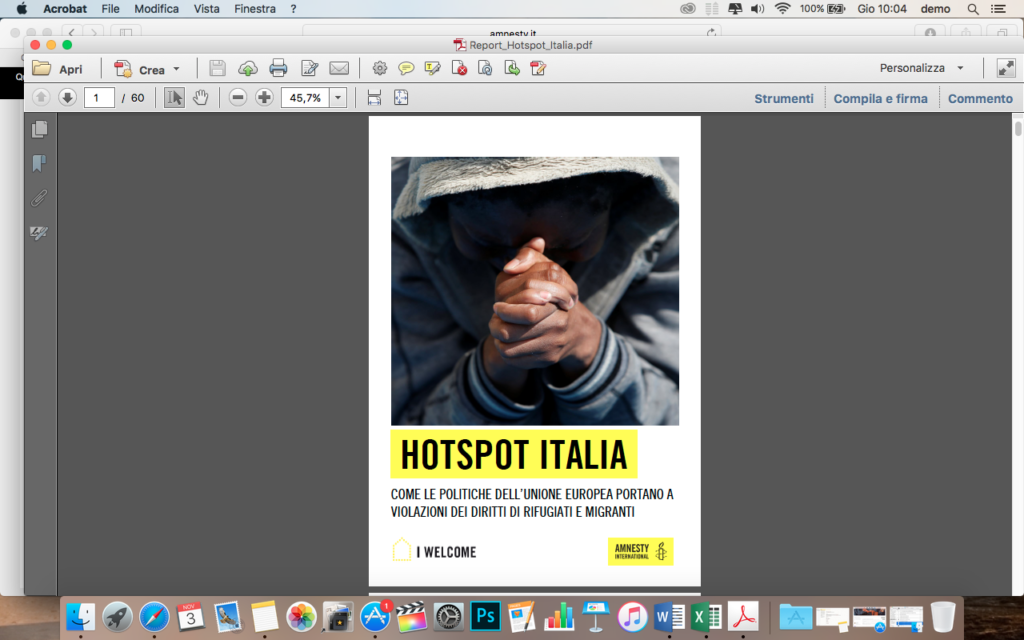Show attachments paperclip panel
The height and width of the screenshot is (640, 1024).
coord(39,198)
